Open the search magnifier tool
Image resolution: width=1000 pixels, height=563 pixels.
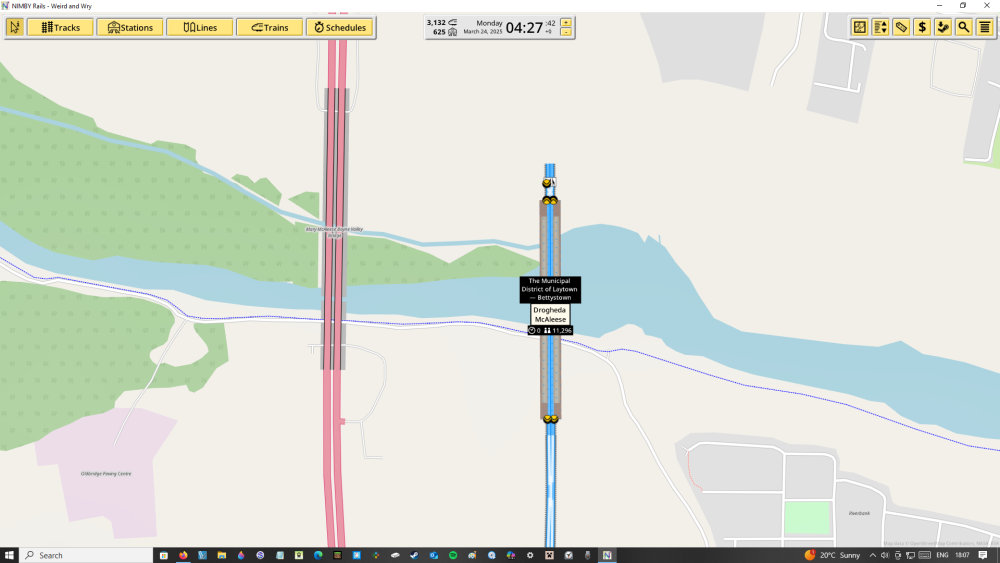click(x=963, y=27)
